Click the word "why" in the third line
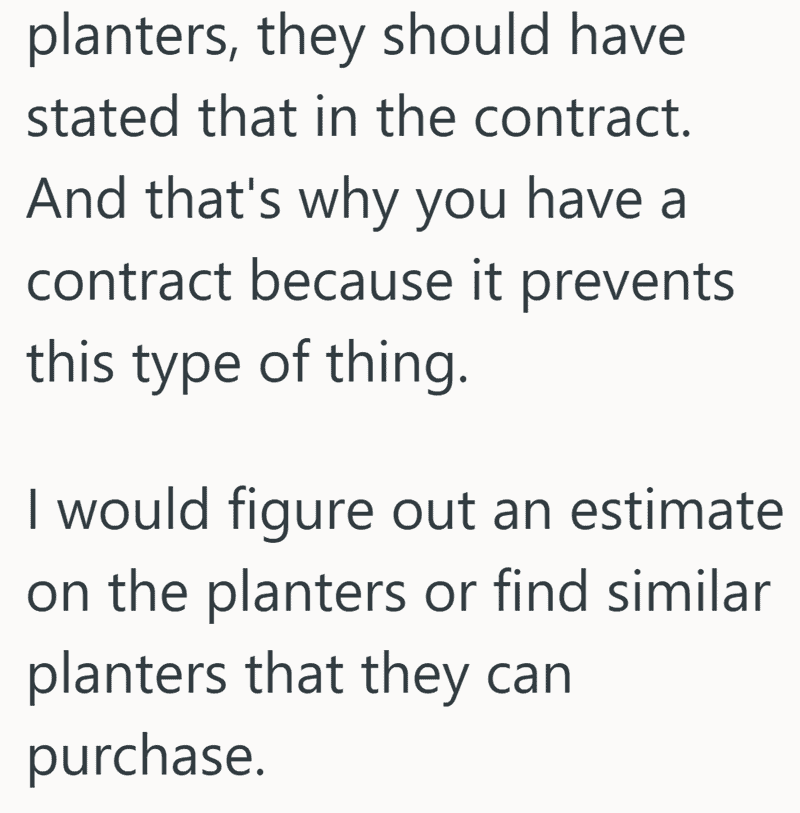Image resolution: width=800 pixels, height=813 pixels. coord(351,204)
